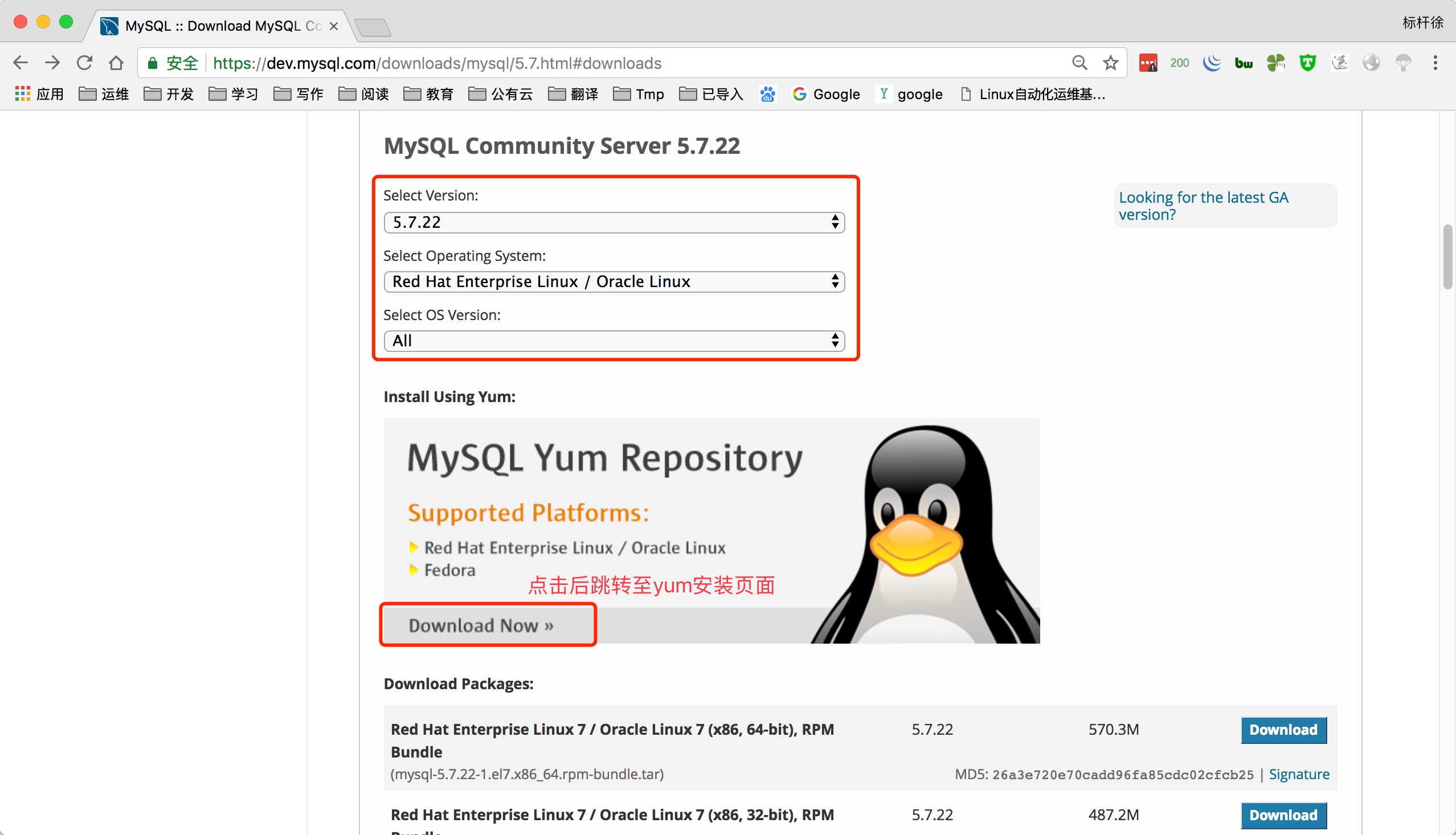Click the MySQL Community Server 5.7.22 heading
This screenshot has height=835, width=1456.
[562, 146]
